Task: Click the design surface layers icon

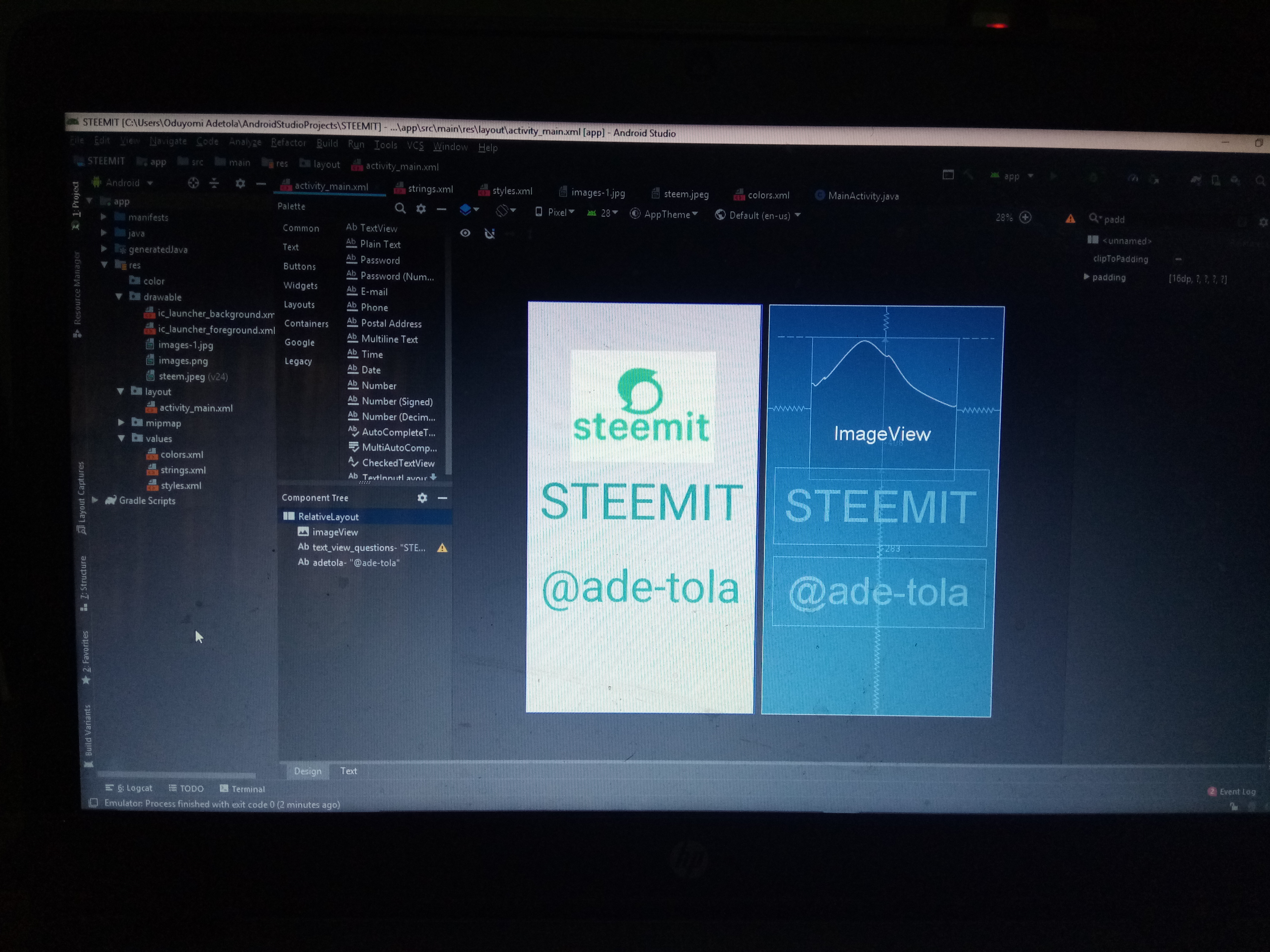Action: (466, 210)
